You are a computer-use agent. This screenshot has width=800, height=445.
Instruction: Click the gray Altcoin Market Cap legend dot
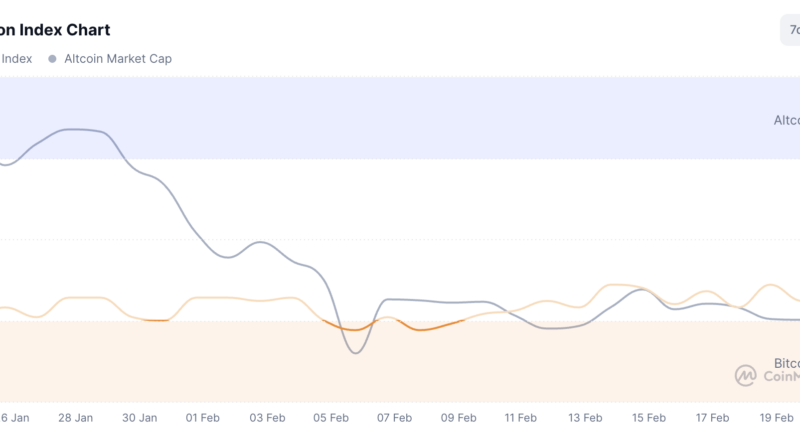point(52,59)
